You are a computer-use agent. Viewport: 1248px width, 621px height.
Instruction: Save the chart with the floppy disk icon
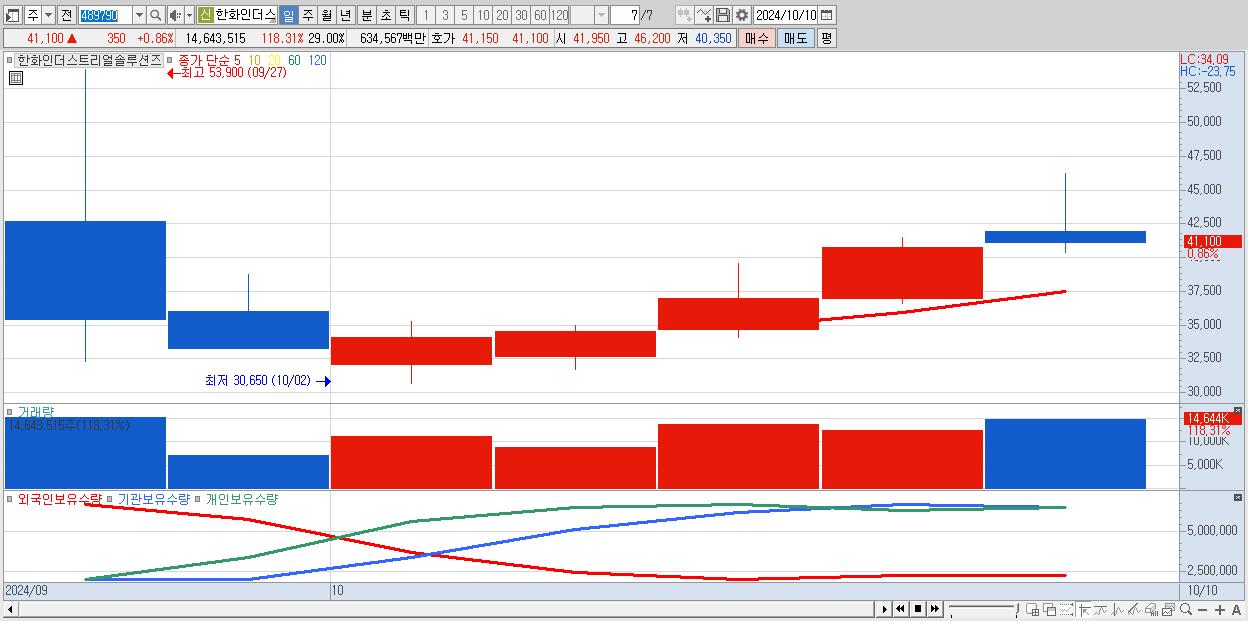[723, 15]
